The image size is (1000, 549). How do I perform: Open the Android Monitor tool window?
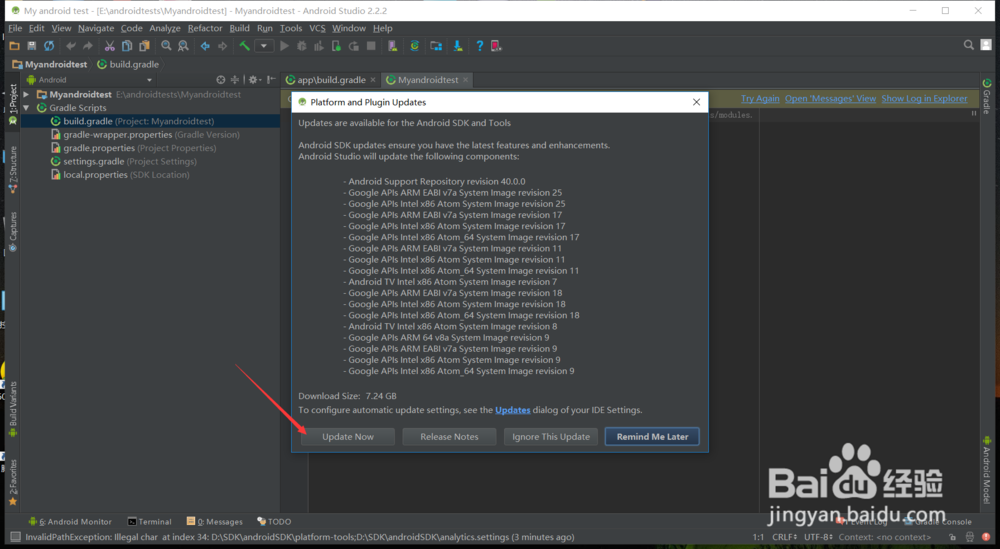click(x=70, y=522)
